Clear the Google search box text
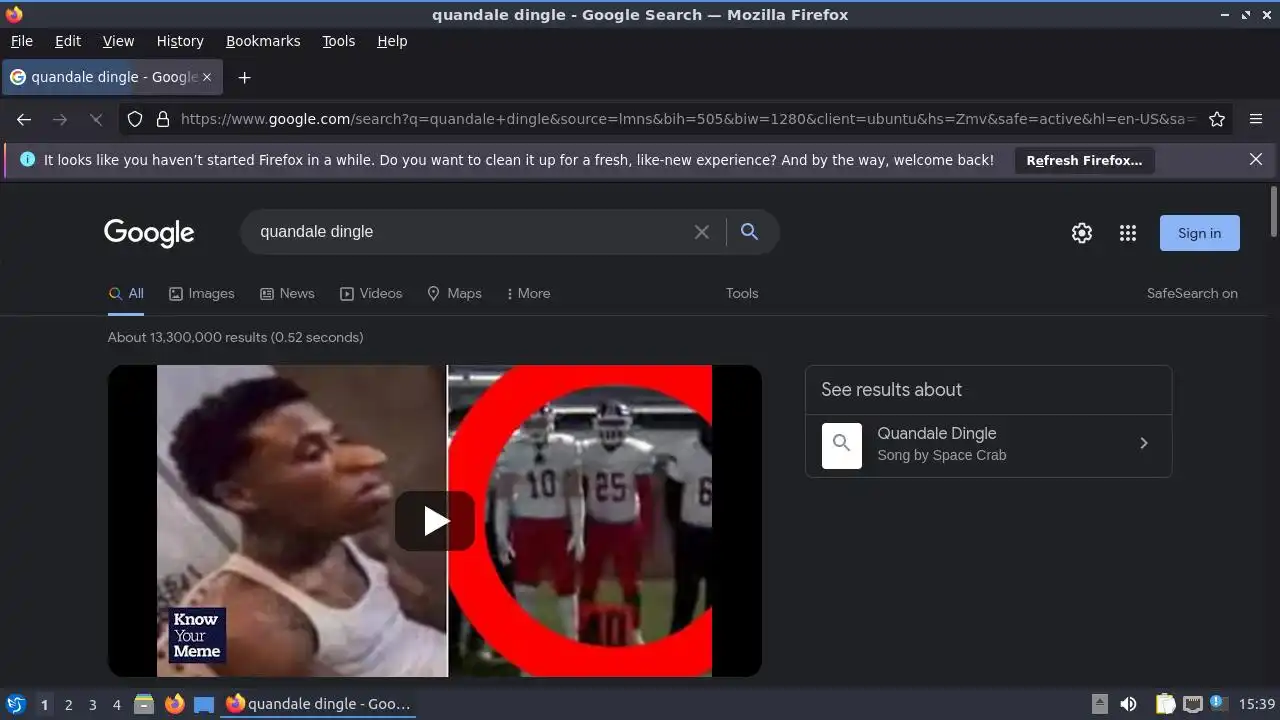The image size is (1280, 720). (x=702, y=232)
